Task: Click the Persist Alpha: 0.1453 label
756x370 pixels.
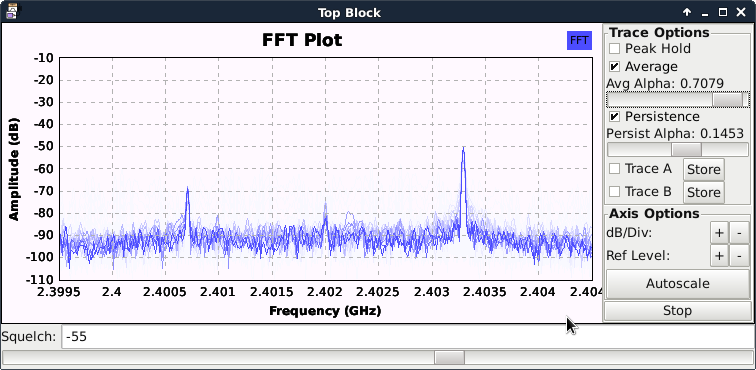Action: 675,134
